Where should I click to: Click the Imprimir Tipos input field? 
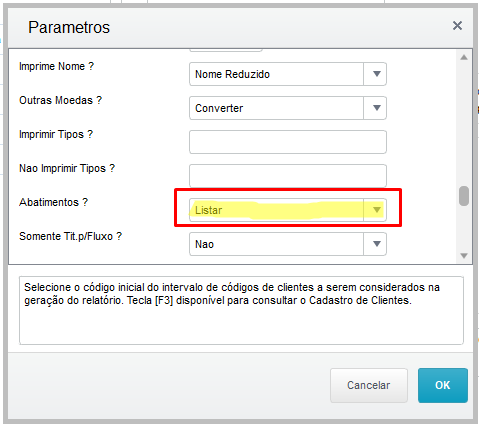(x=288, y=142)
